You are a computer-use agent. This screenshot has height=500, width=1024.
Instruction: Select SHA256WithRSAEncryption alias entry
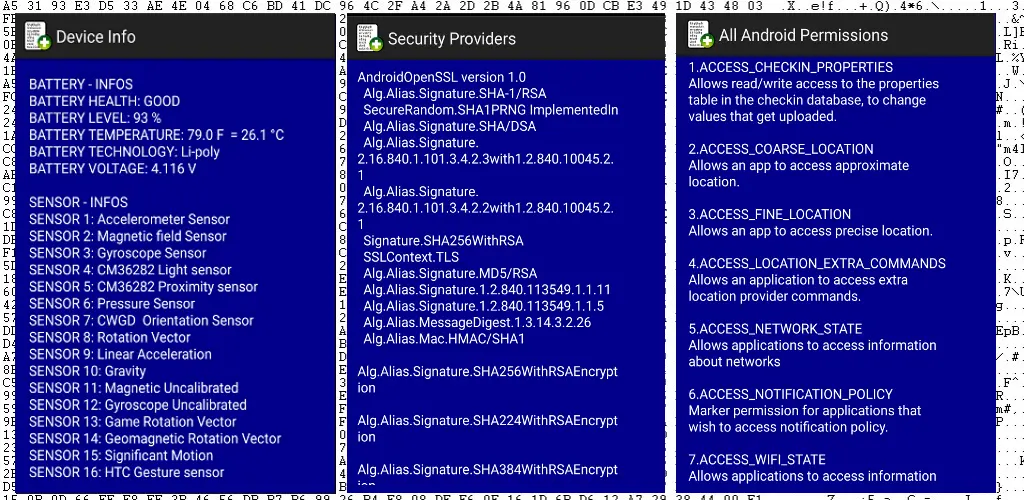tap(488, 380)
